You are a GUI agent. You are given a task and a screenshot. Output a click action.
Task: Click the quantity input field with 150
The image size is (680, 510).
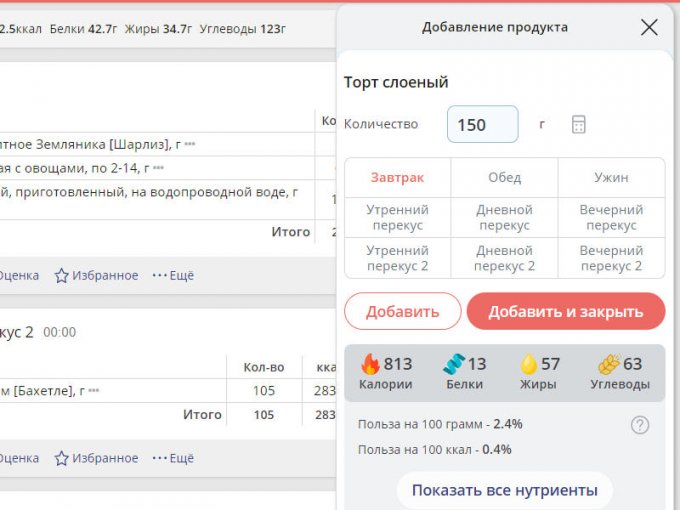[x=482, y=125]
